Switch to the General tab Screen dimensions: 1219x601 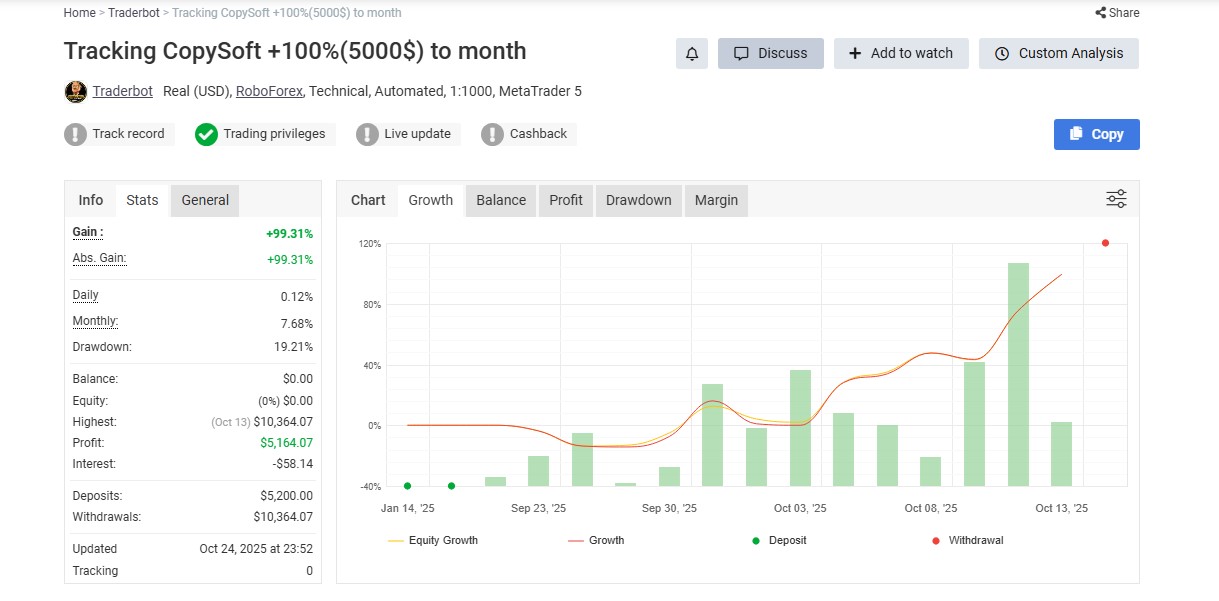click(205, 200)
